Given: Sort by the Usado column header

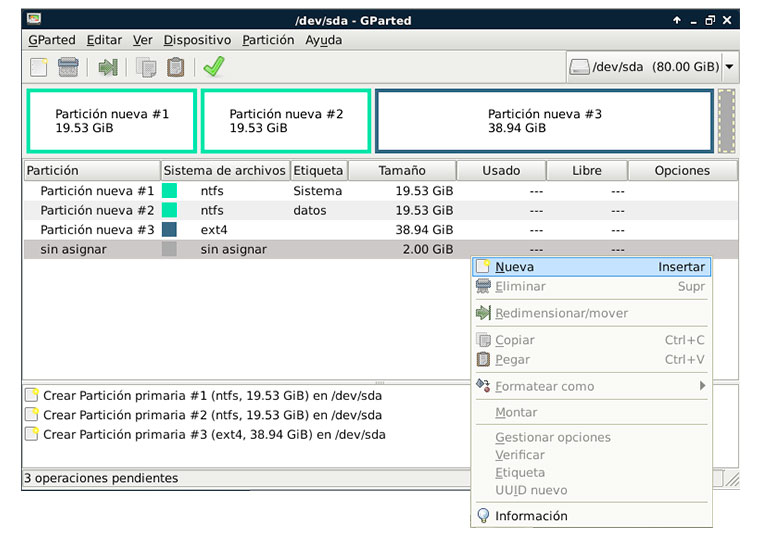Looking at the screenshot, I should tap(501, 171).
